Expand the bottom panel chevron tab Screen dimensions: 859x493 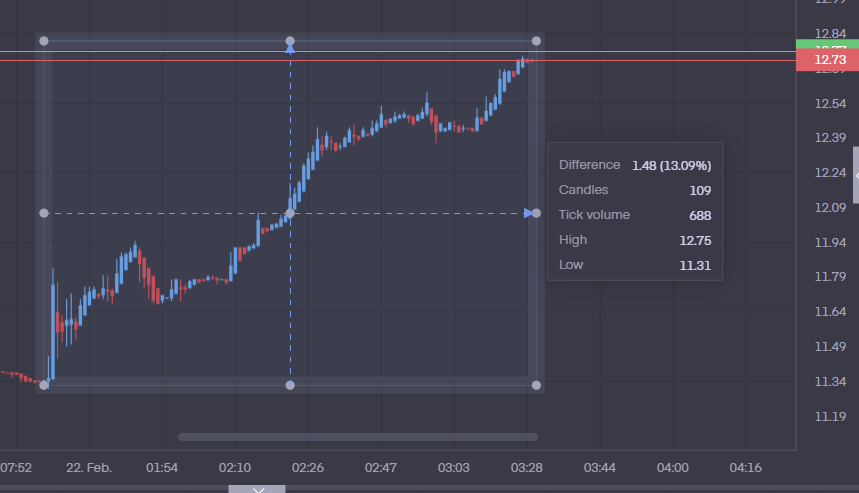tap(257, 489)
